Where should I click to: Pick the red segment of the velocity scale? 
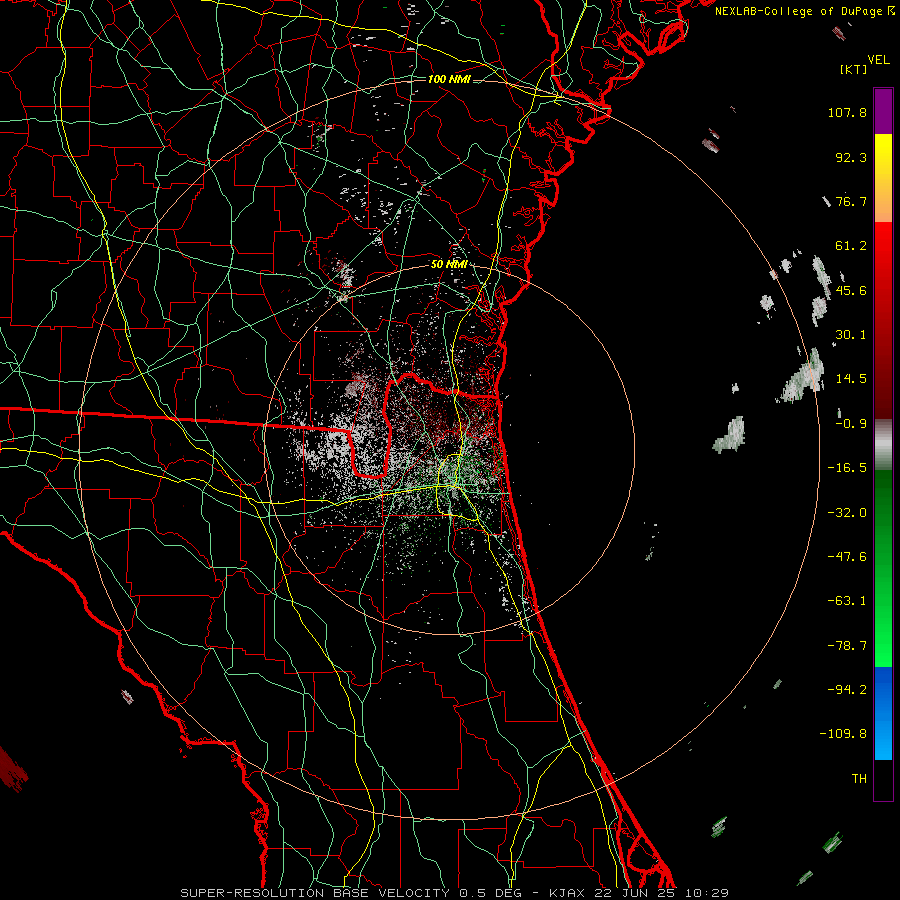(883, 320)
